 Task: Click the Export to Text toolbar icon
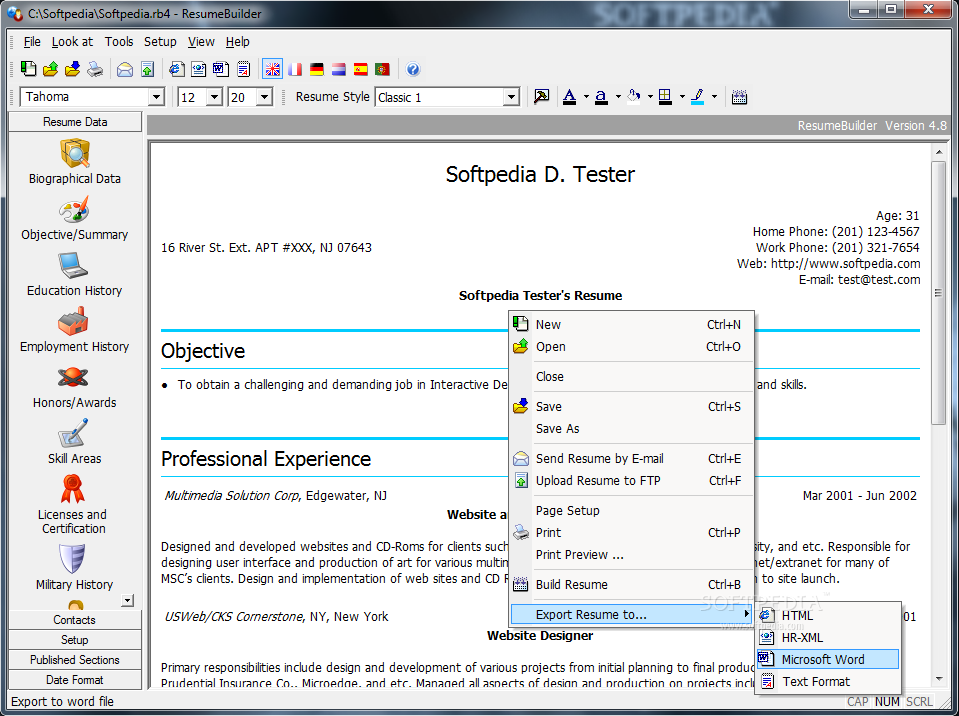(x=243, y=69)
